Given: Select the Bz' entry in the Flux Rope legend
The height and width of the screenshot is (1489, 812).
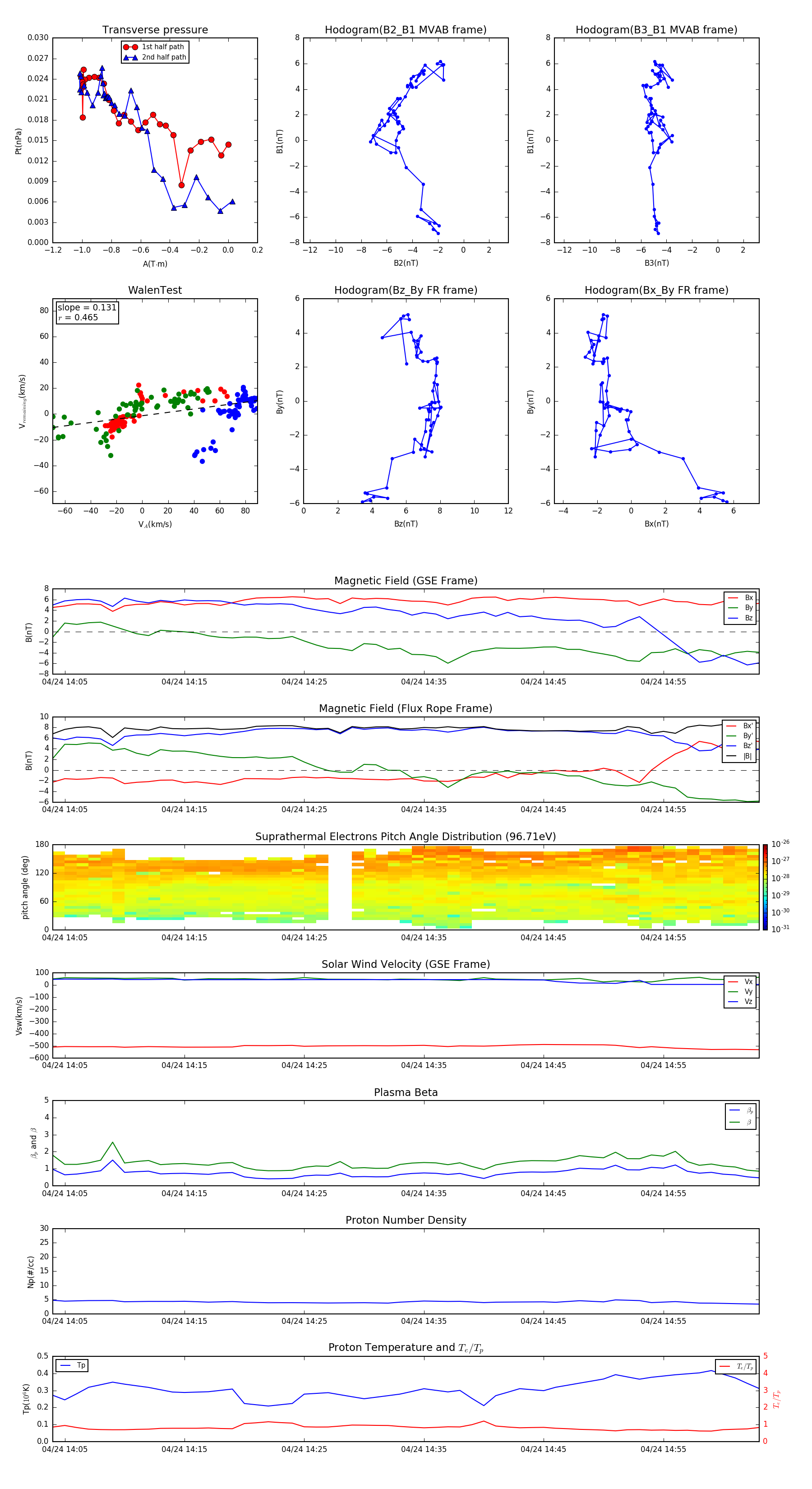Looking at the screenshot, I should 740,746.
